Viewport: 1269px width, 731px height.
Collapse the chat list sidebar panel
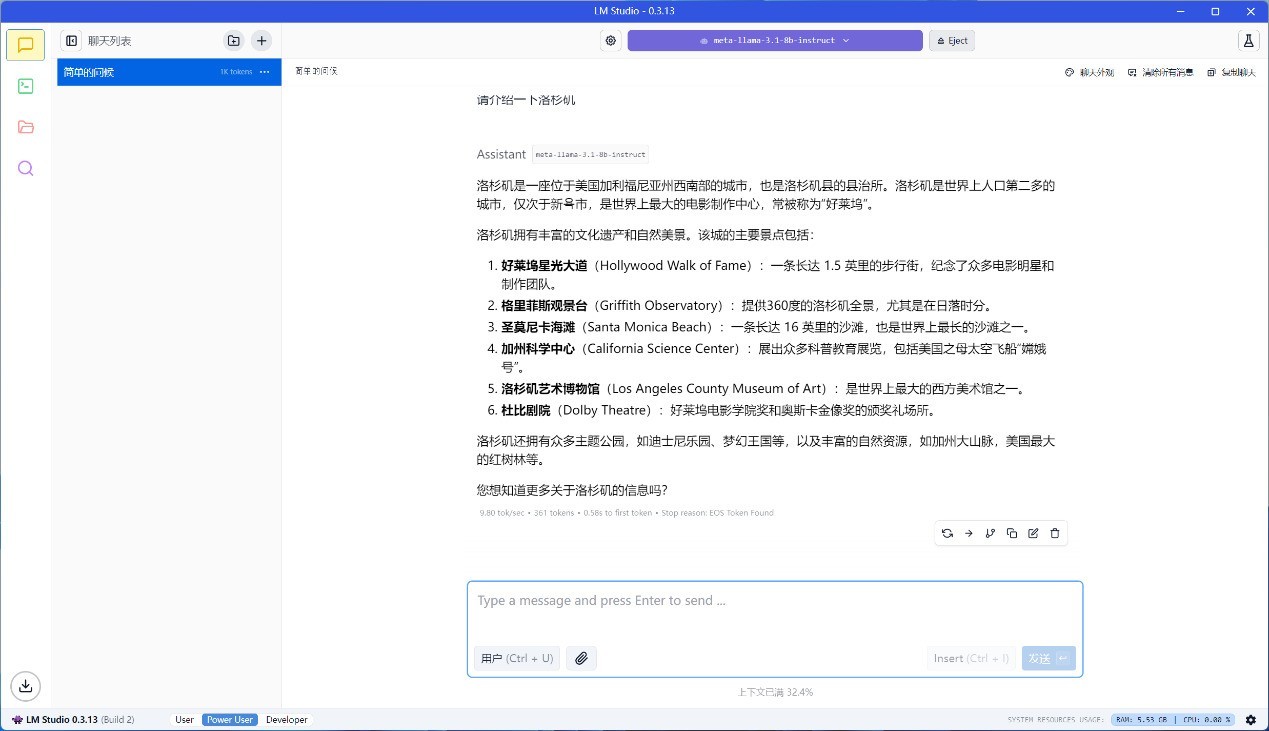click(72, 41)
